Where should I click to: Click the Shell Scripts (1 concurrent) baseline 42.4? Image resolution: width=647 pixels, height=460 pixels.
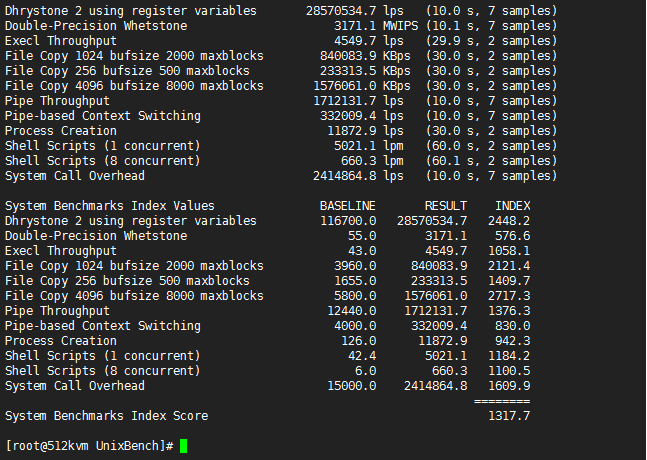(362, 356)
